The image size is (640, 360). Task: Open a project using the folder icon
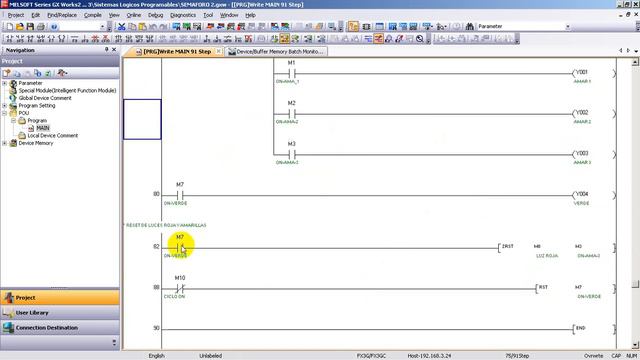tap(20, 27)
